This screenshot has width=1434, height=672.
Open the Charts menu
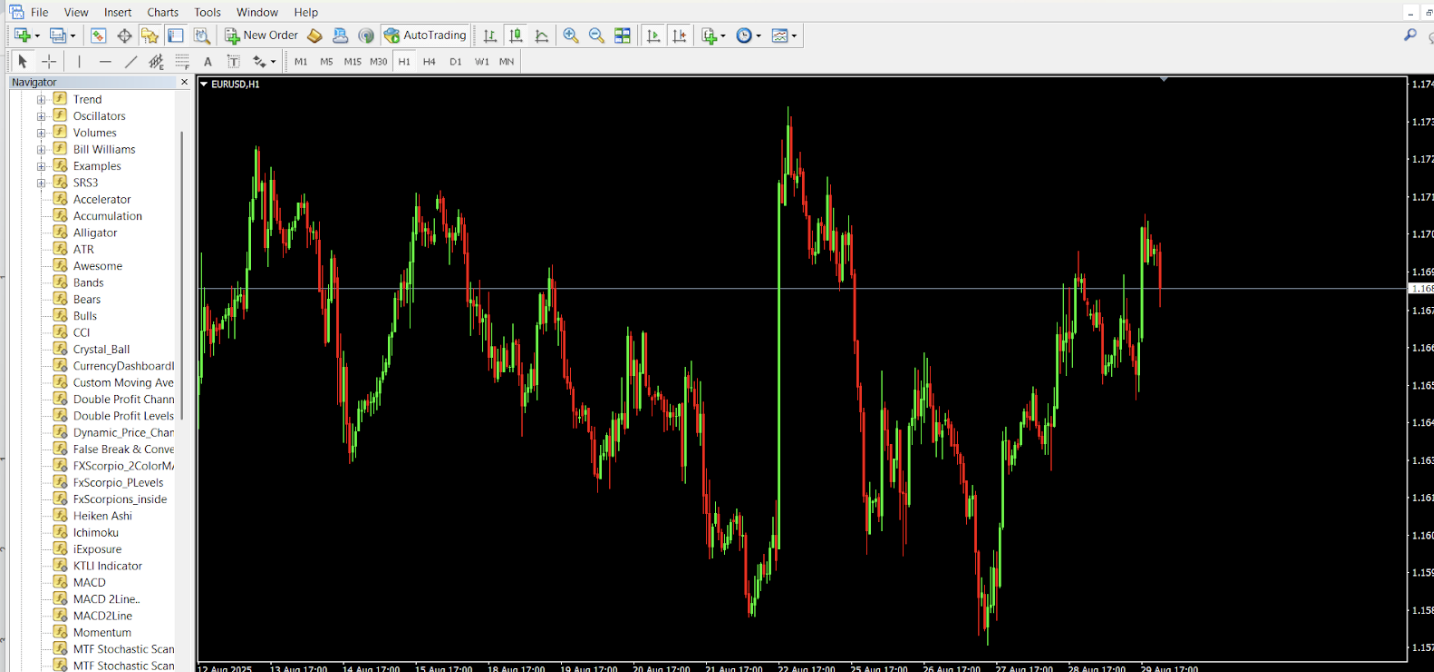(162, 12)
